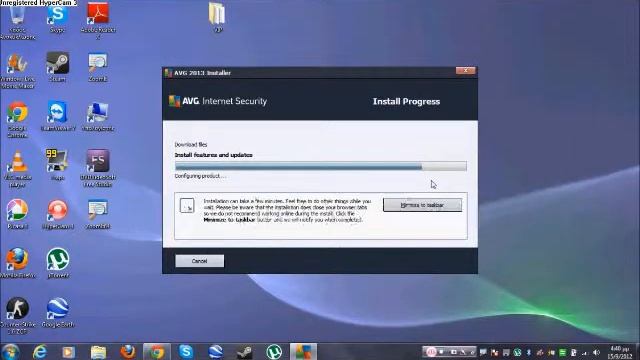Viewport: 640px width, 360px height.
Task: Open the VLC media player shortcut
Action: [17, 169]
